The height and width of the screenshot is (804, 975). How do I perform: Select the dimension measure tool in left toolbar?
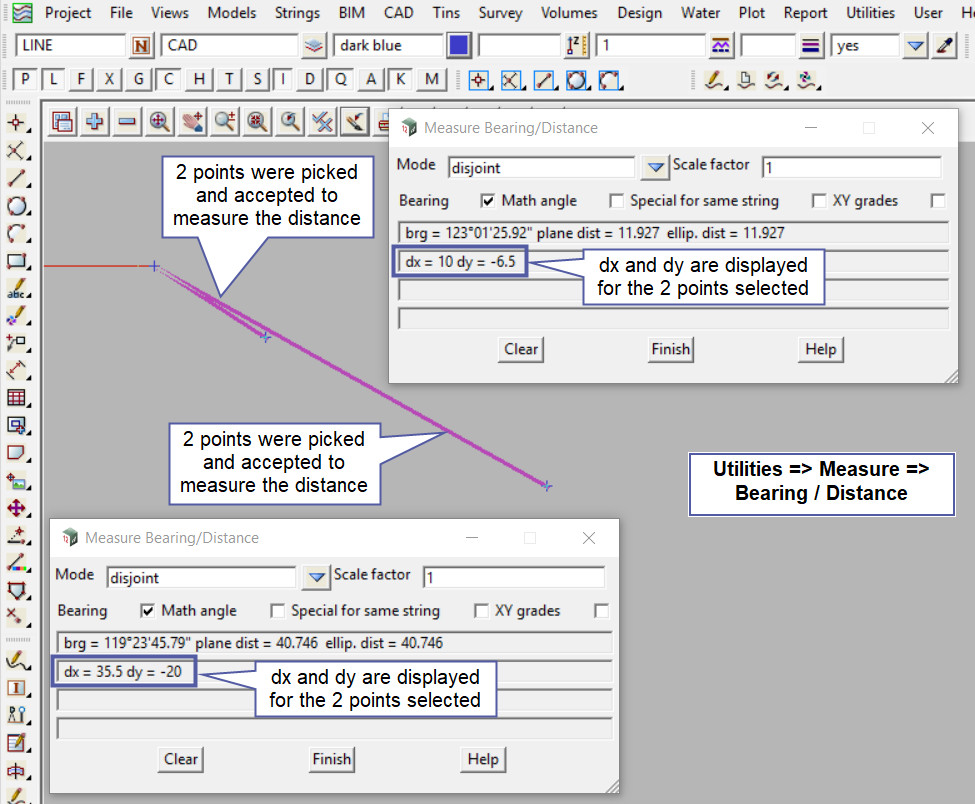pos(16,370)
